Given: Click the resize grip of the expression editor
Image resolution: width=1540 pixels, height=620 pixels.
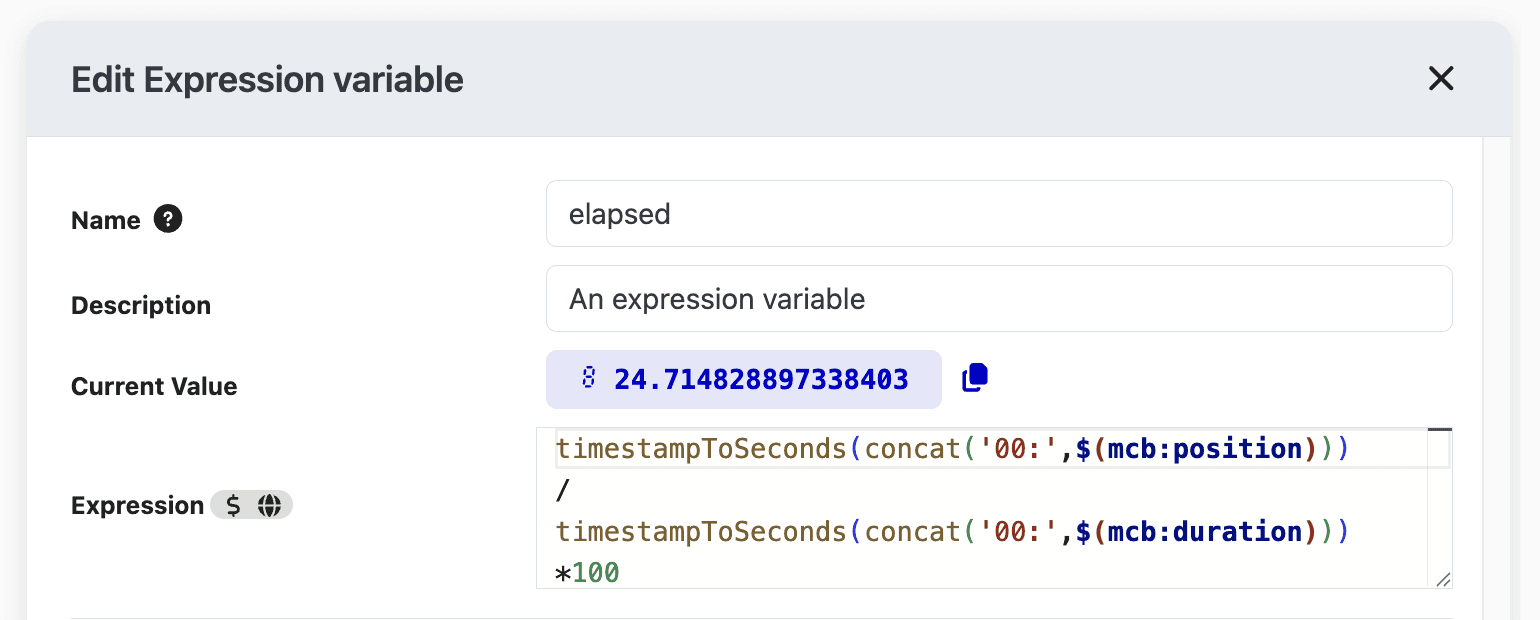Looking at the screenshot, I should tap(1443, 579).
